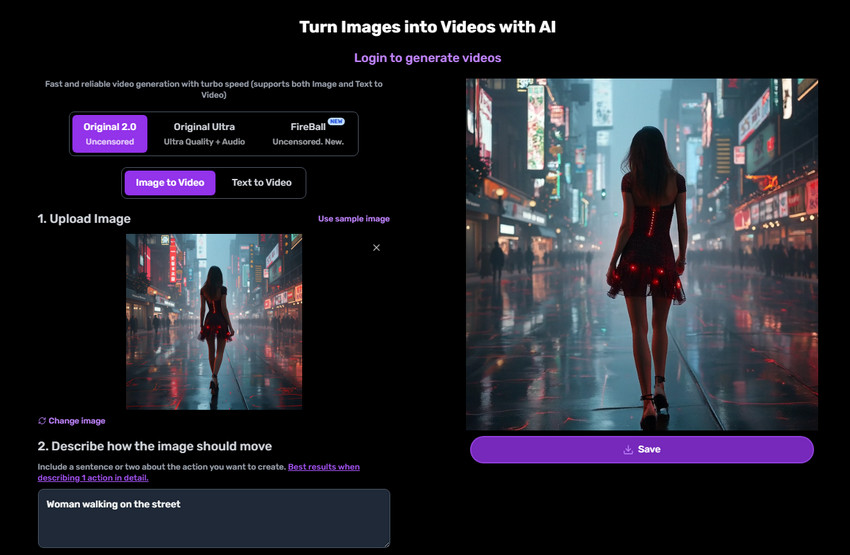Click the NEW badge on FireBall
The width and height of the screenshot is (850, 555).
336,121
